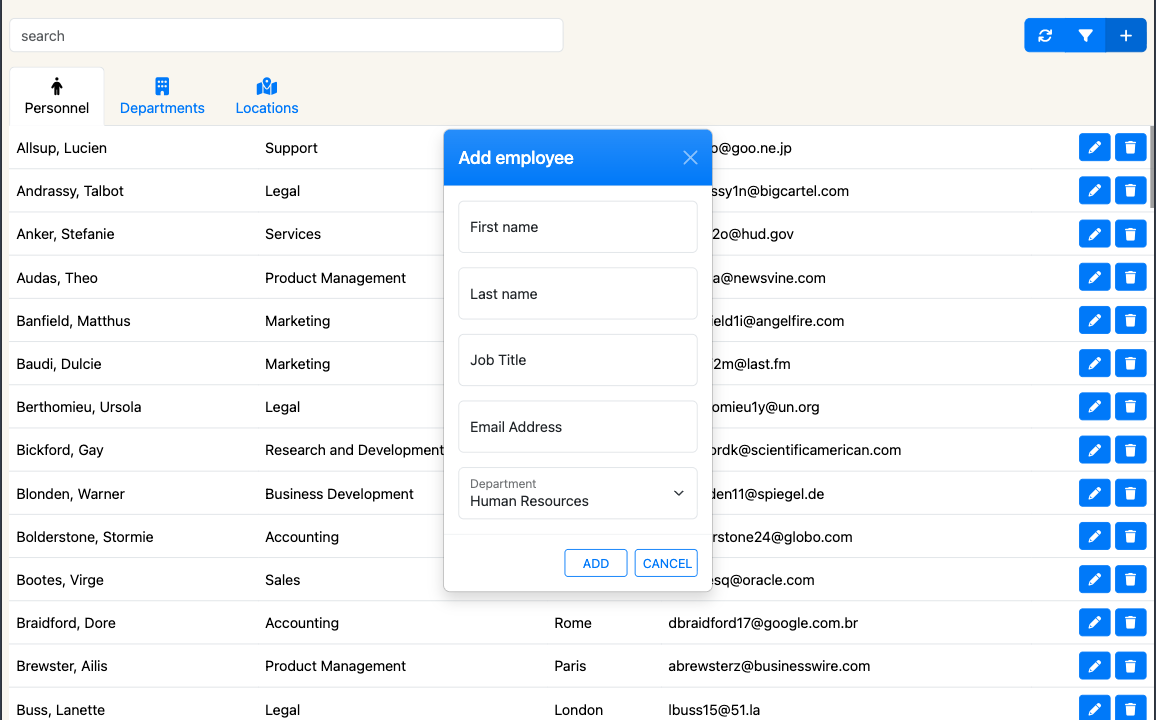Edit Bootes, Virge with pencil icon

(x=1094, y=579)
